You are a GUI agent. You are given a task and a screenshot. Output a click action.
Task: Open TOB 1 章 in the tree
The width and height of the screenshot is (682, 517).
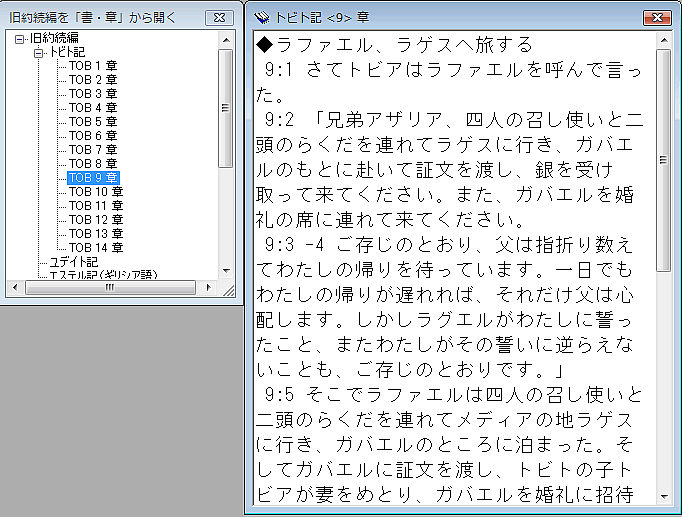(x=93, y=66)
